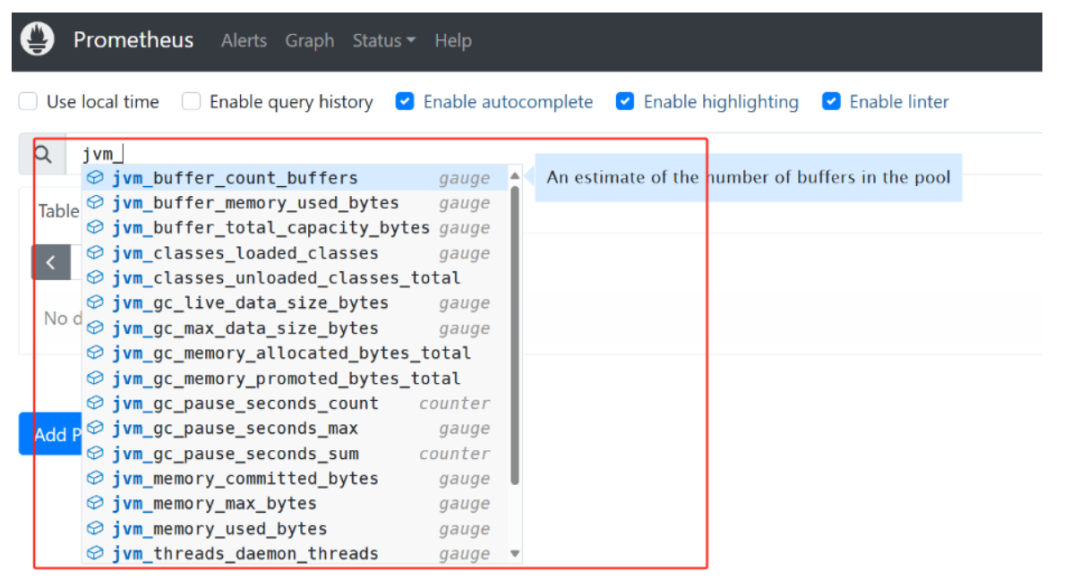This screenshot has width=1080, height=587.
Task: Click metric icon beside jvm_memory_max_bytes
Action: pyautogui.click(x=95, y=503)
